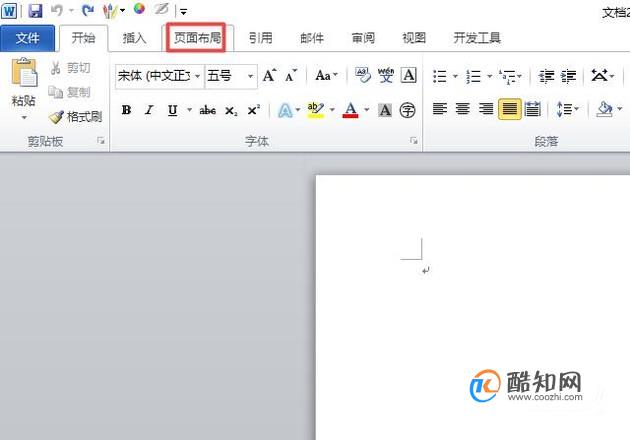Click the 格式刷 (Format Painter) button
Viewport: 630px width, 440px height.
click(75, 117)
